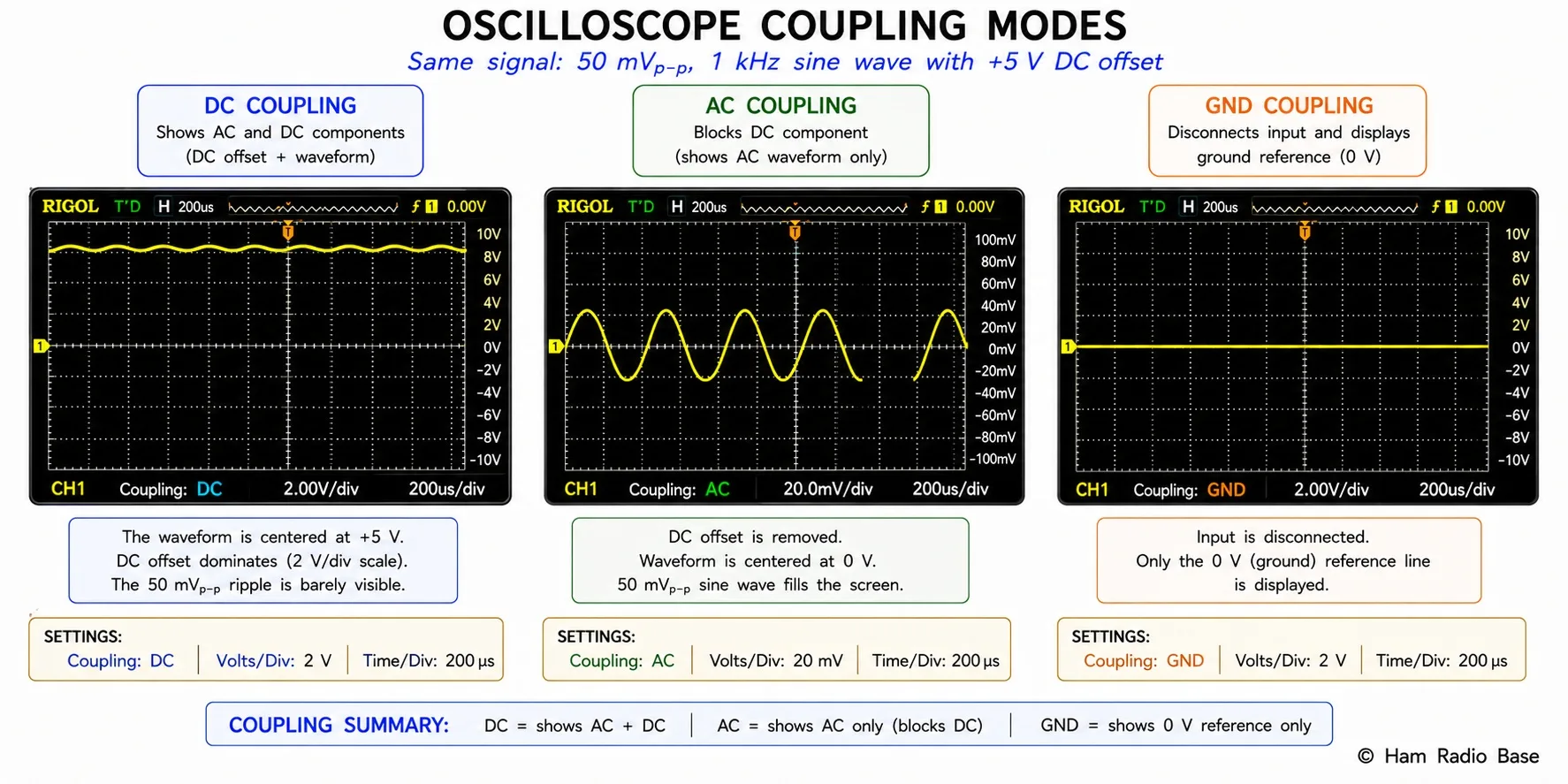Click the H 200us timebase indicator on AC scope
Image resolution: width=1568 pixels, height=784 pixels.
click(x=697, y=206)
